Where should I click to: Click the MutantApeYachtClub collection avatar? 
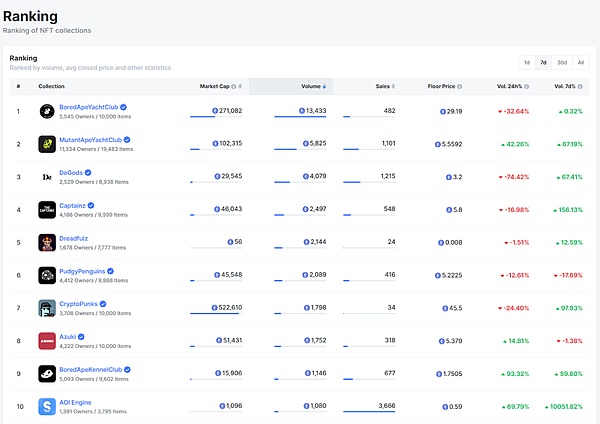(47, 144)
